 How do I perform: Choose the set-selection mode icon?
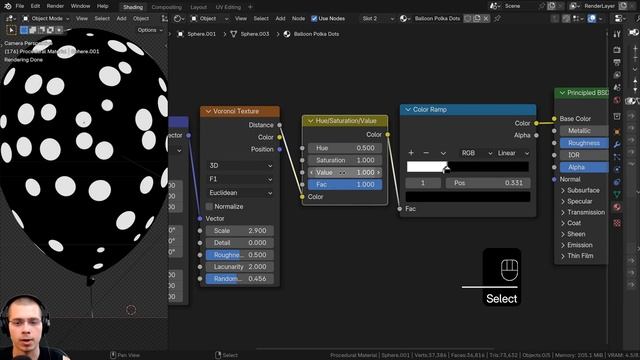24,30
